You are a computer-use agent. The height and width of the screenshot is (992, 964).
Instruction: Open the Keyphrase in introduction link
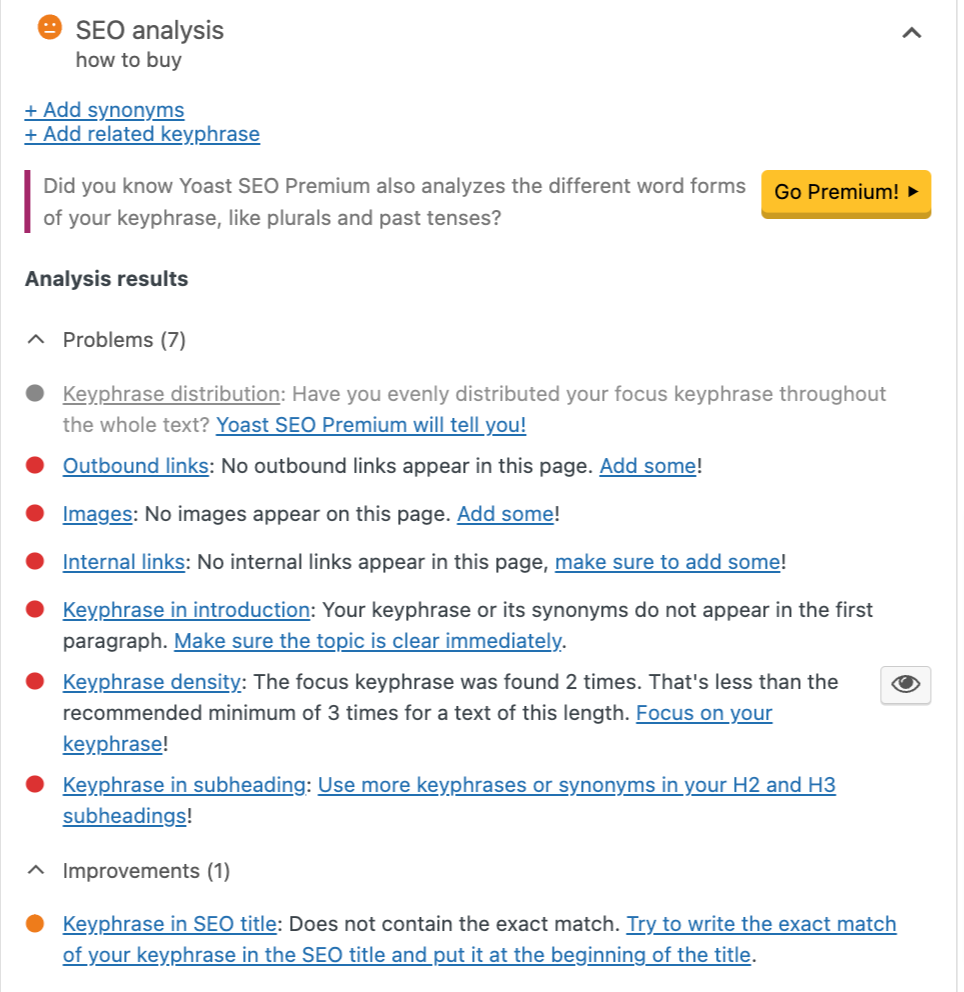pos(186,610)
